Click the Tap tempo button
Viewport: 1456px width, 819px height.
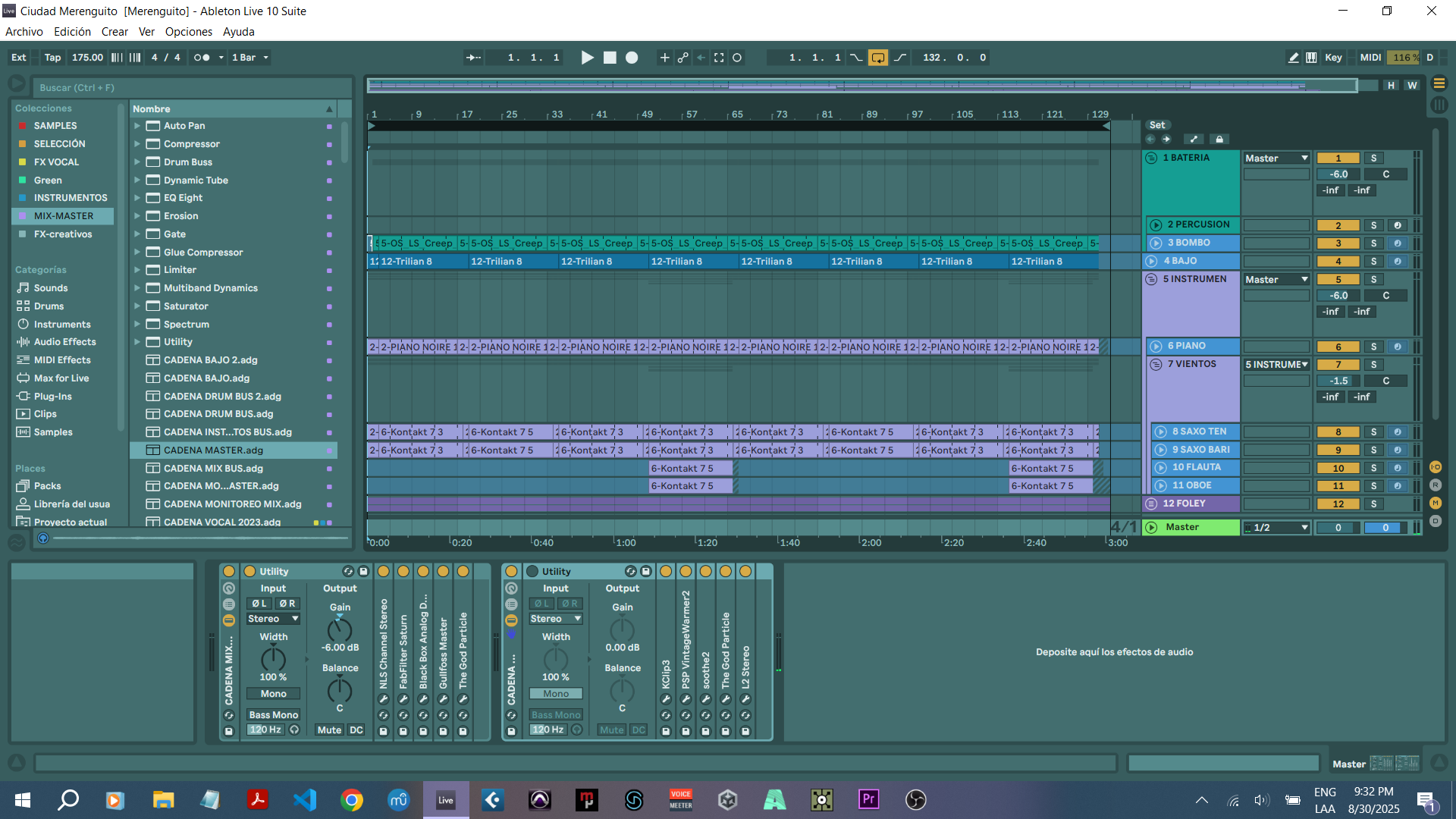point(52,58)
